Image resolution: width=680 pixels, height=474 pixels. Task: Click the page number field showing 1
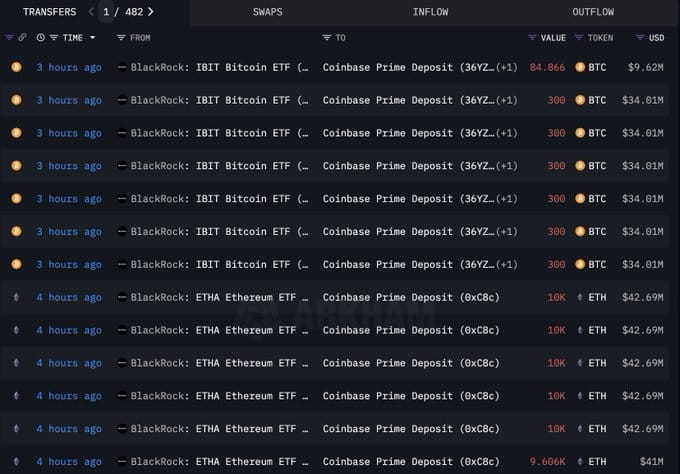[106, 12]
